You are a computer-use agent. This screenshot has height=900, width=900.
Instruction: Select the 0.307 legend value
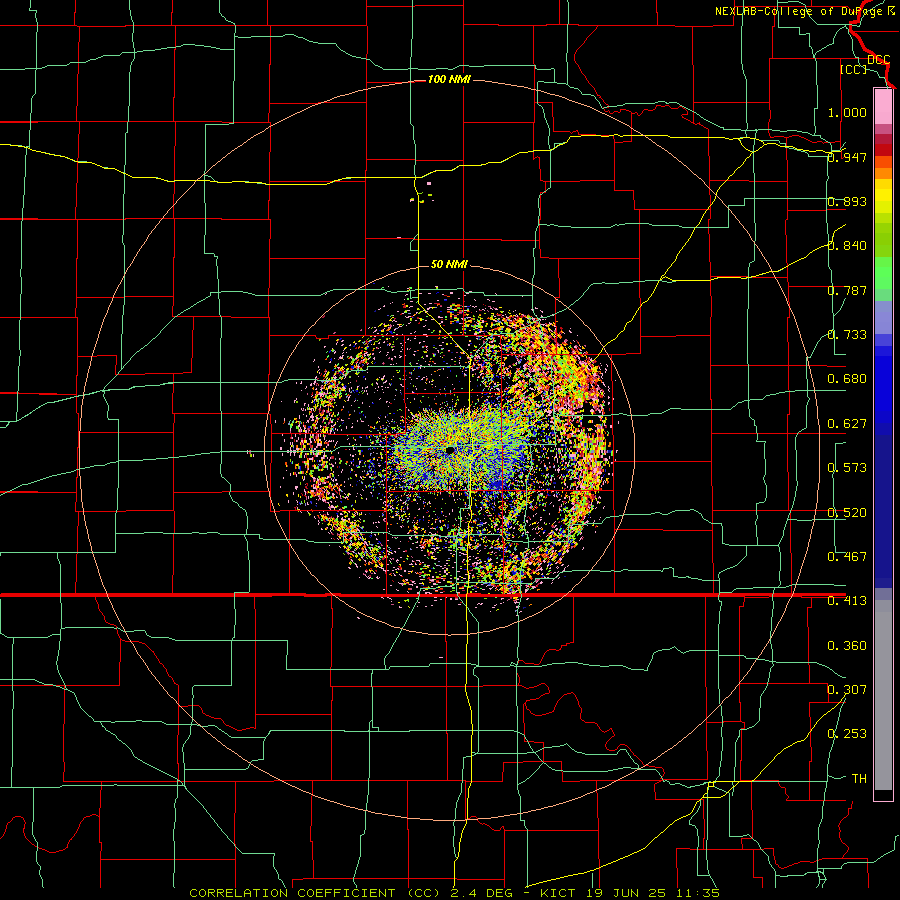tap(847, 690)
